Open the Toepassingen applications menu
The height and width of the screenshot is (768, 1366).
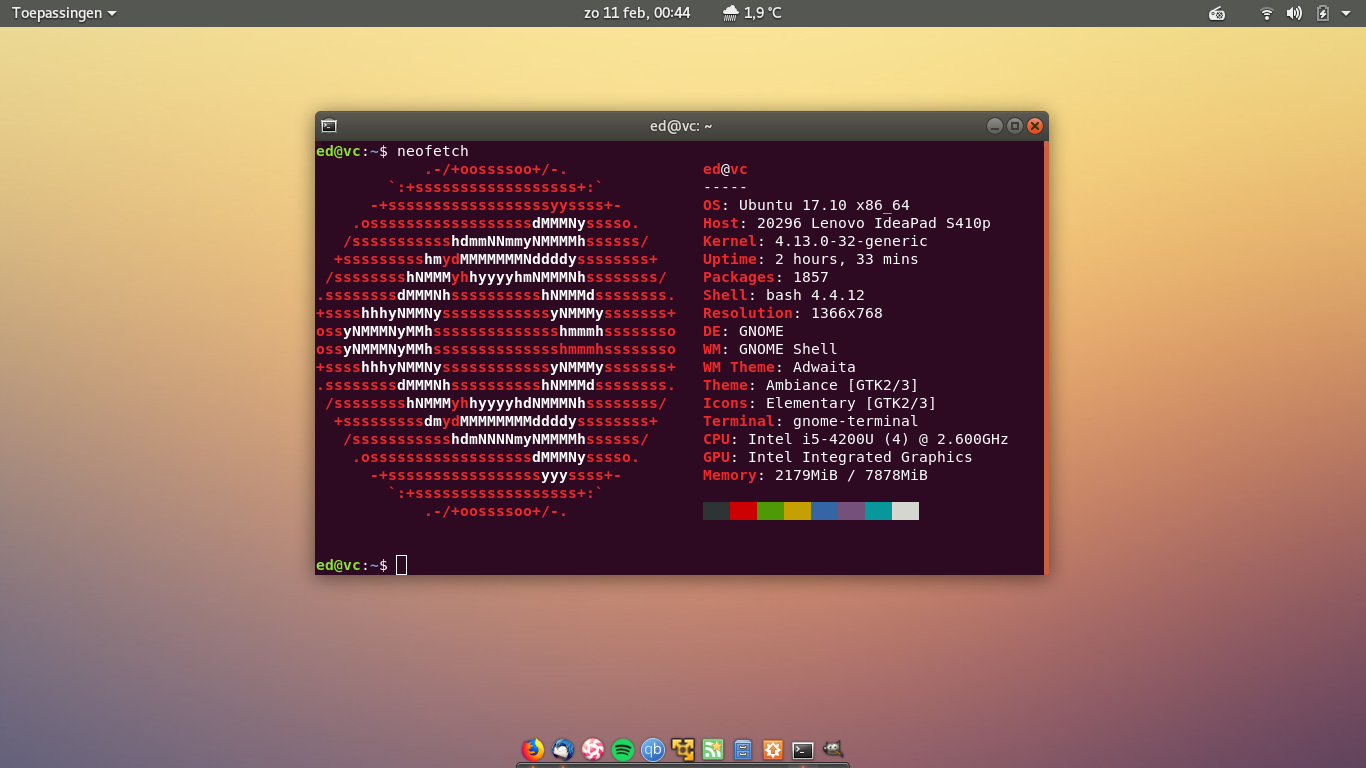[64, 13]
